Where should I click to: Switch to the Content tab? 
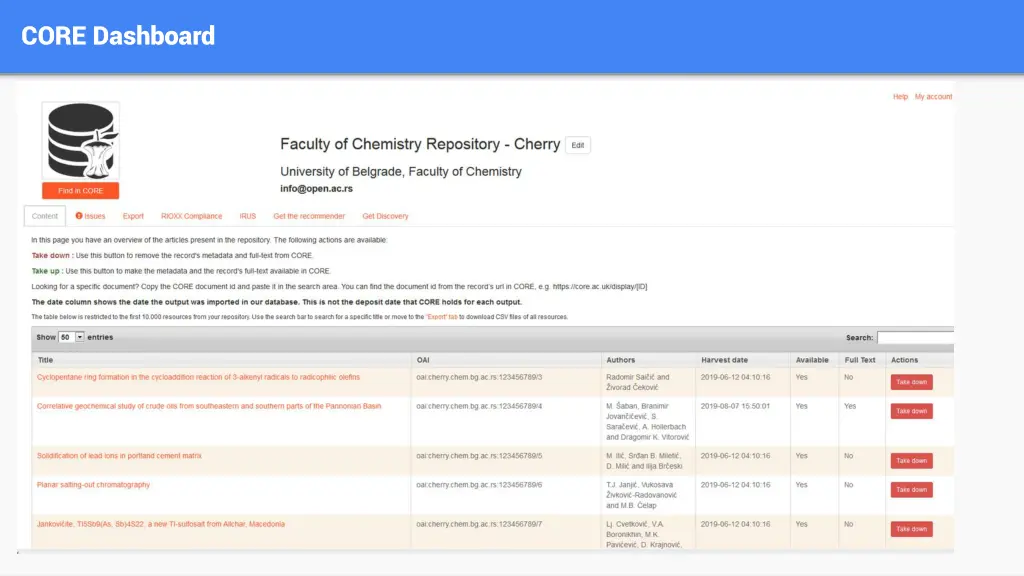pyautogui.click(x=45, y=216)
